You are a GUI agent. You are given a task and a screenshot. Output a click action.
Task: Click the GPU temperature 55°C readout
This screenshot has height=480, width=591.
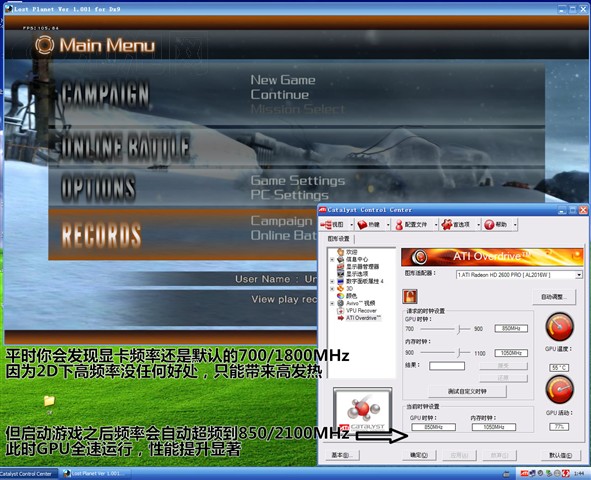coord(559,368)
